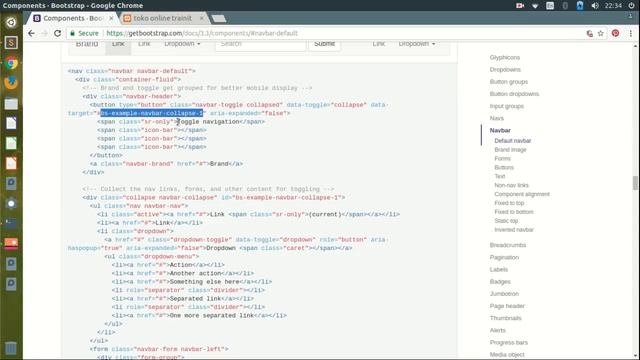This screenshot has width=640, height=360.
Task: Expand the left Dropdown in navbar example
Action: [x=182, y=44]
